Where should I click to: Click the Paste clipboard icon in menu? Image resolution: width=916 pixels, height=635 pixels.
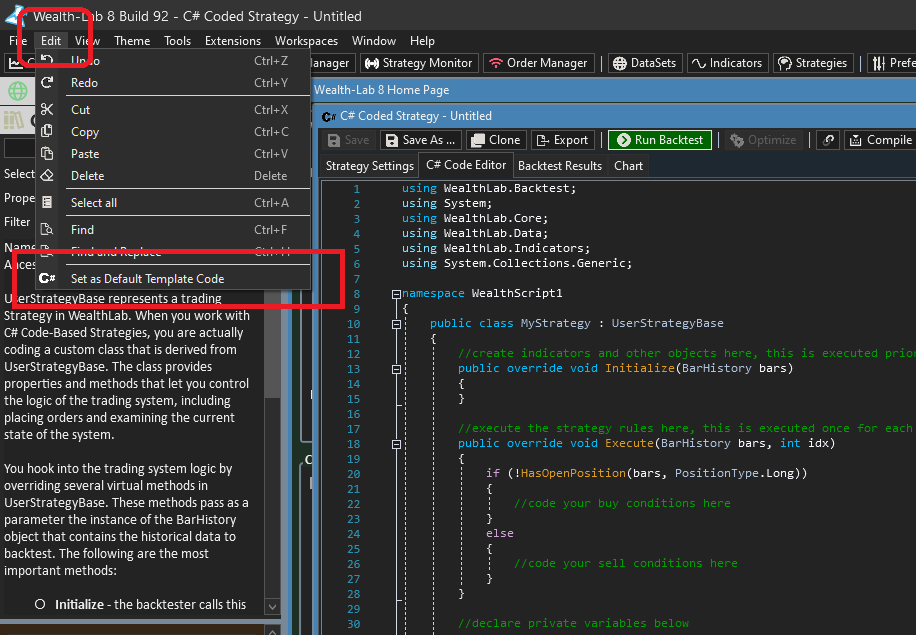(47, 154)
